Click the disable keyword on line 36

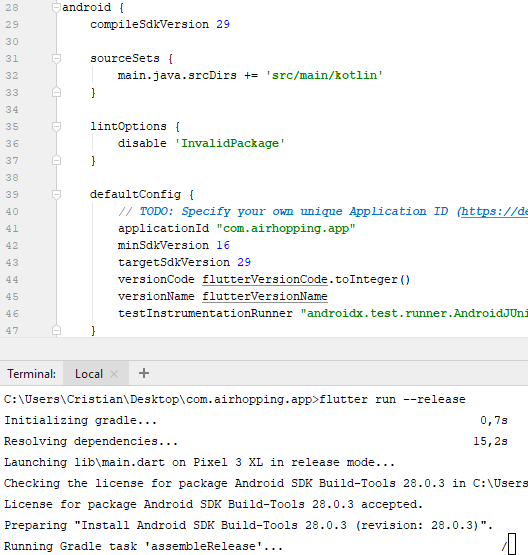[x=142, y=143]
